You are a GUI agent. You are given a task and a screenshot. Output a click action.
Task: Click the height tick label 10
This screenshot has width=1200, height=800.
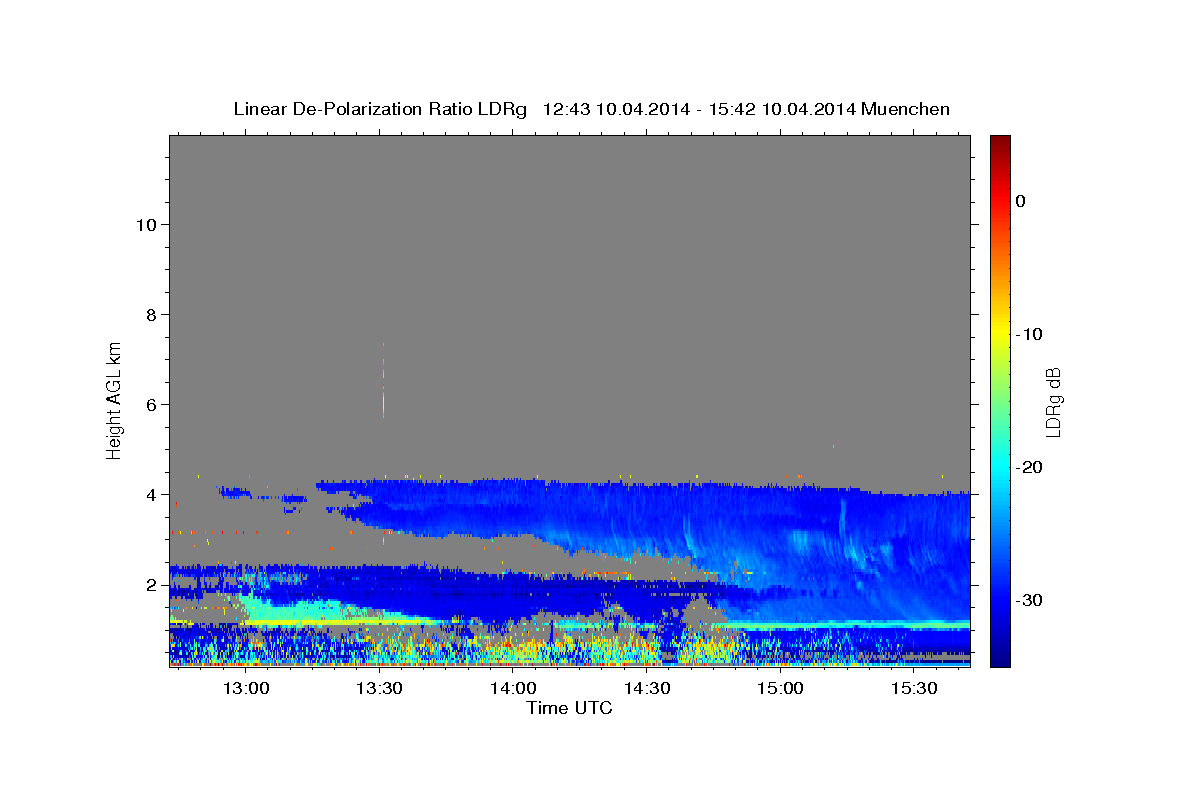(146, 224)
